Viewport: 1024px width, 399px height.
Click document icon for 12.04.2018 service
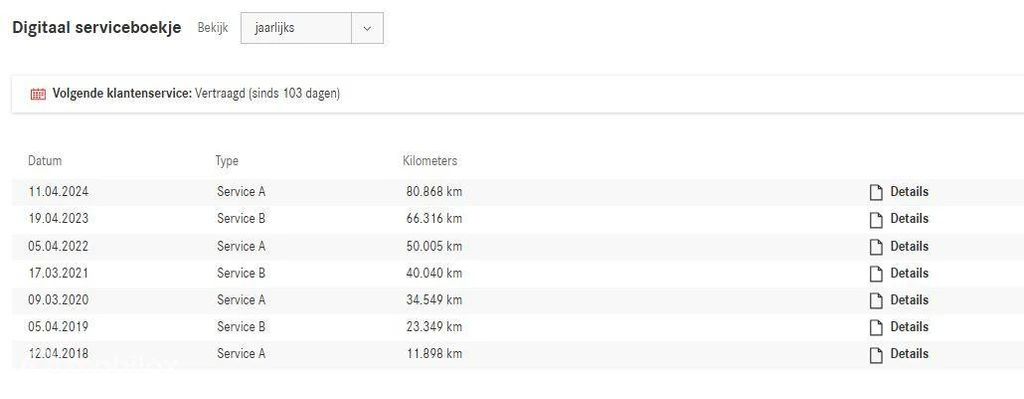(876, 355)
